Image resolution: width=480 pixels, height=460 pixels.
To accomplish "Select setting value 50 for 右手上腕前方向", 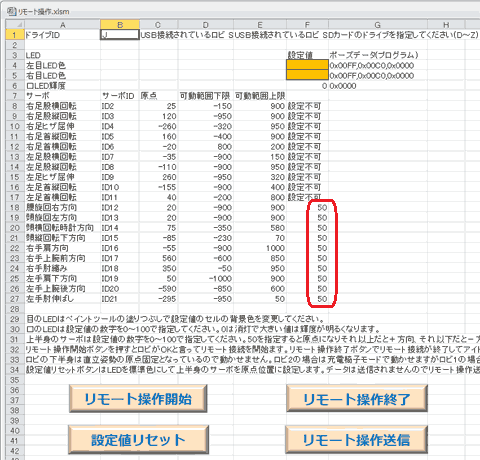I will tap(307, 258).
